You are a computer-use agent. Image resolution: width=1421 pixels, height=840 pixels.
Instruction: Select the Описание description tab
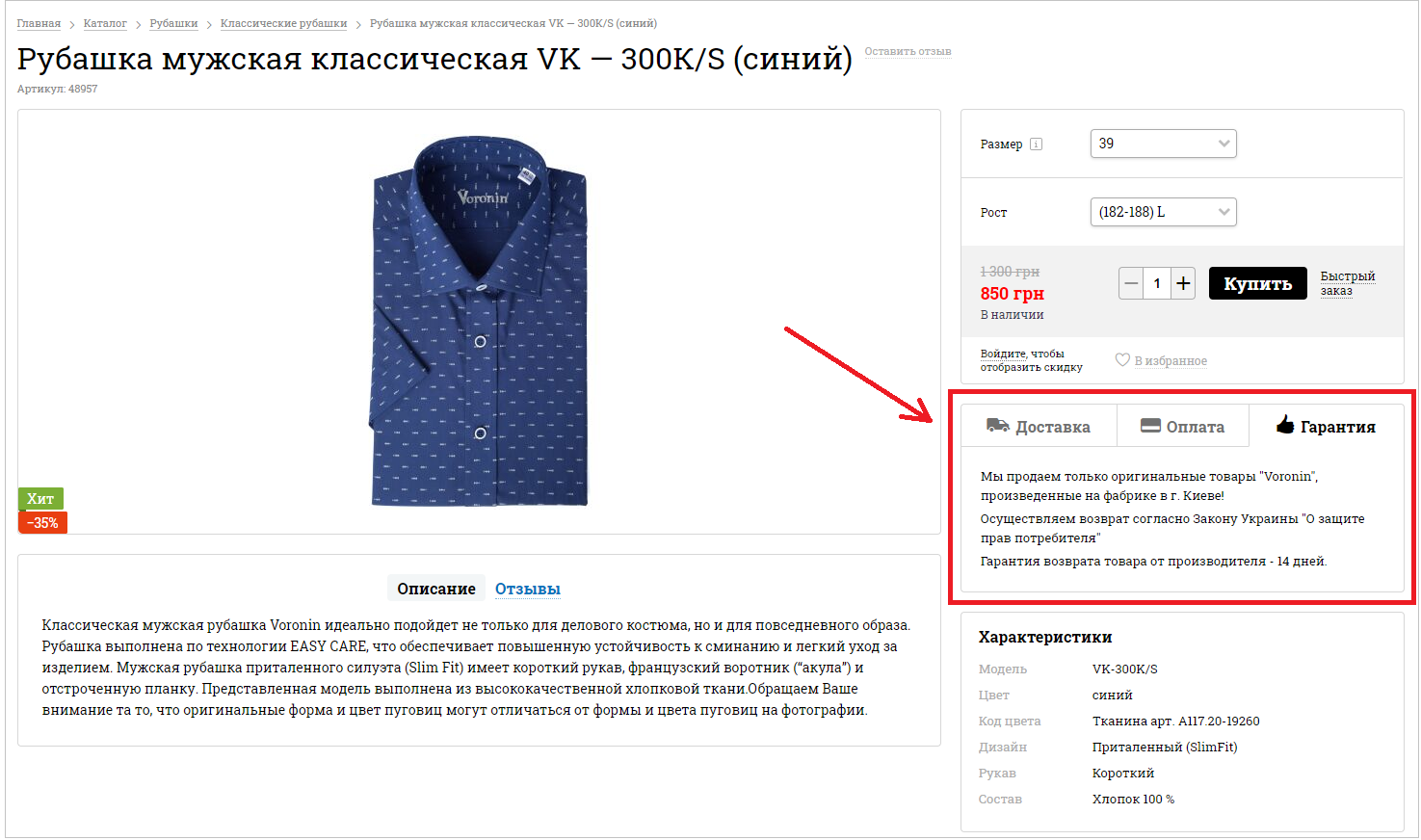[x=436, y=589]
